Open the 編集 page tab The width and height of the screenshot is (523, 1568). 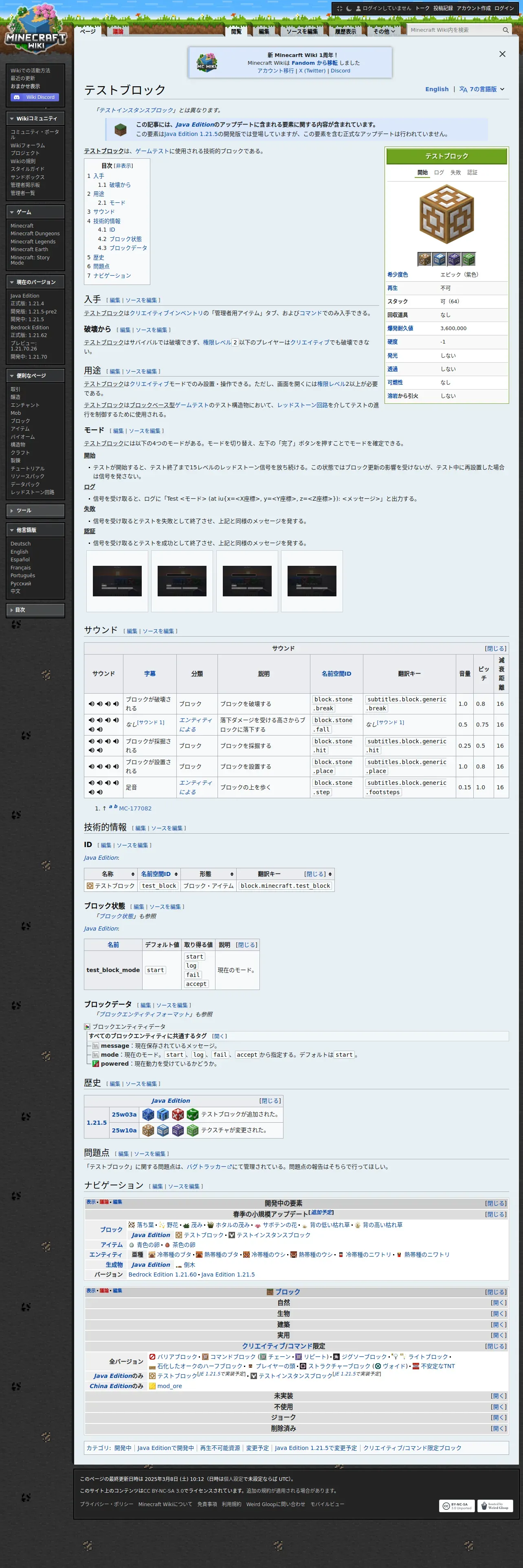click(264, 32)
